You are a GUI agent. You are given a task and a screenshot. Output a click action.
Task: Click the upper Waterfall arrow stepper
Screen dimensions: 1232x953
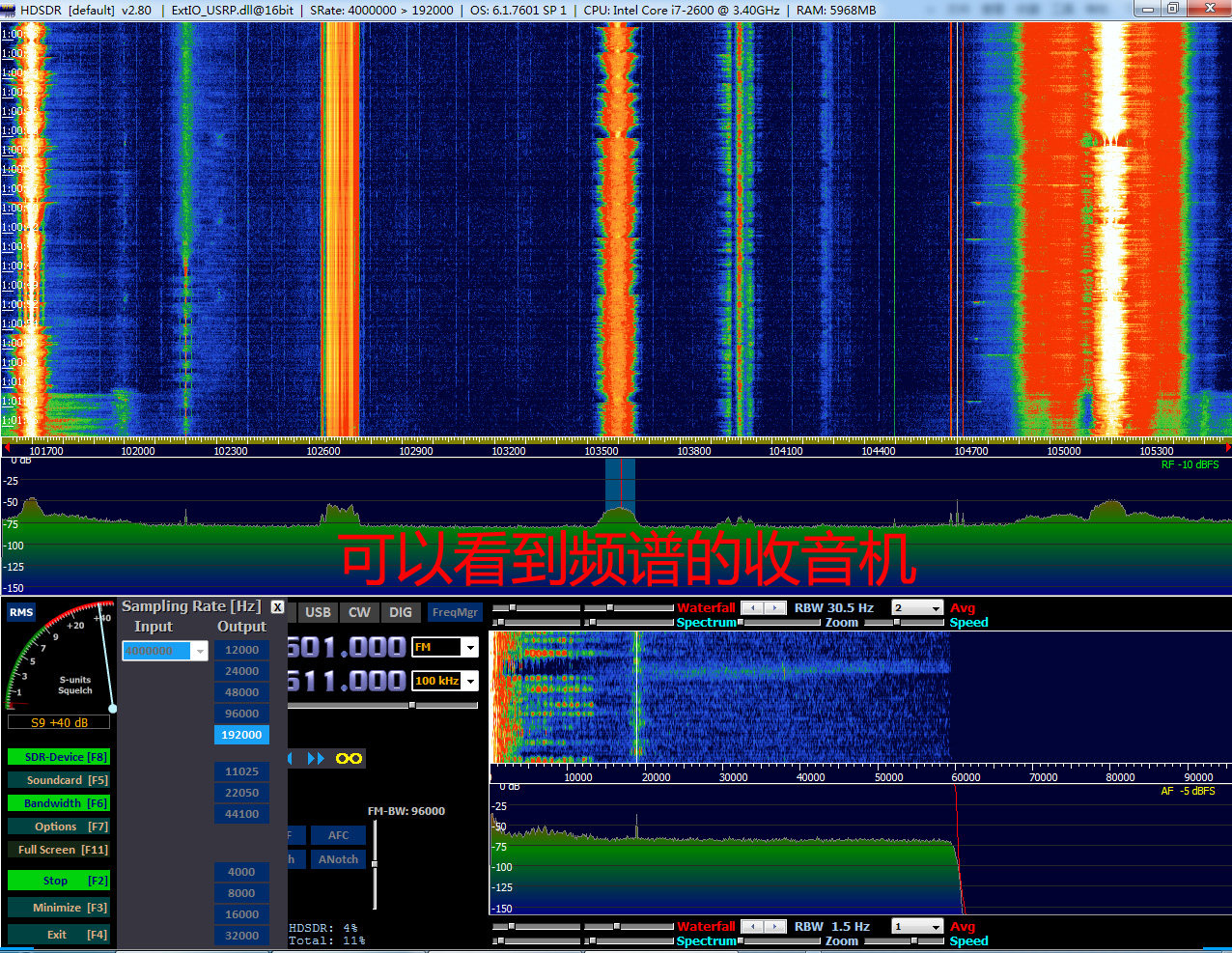[764, 607]
